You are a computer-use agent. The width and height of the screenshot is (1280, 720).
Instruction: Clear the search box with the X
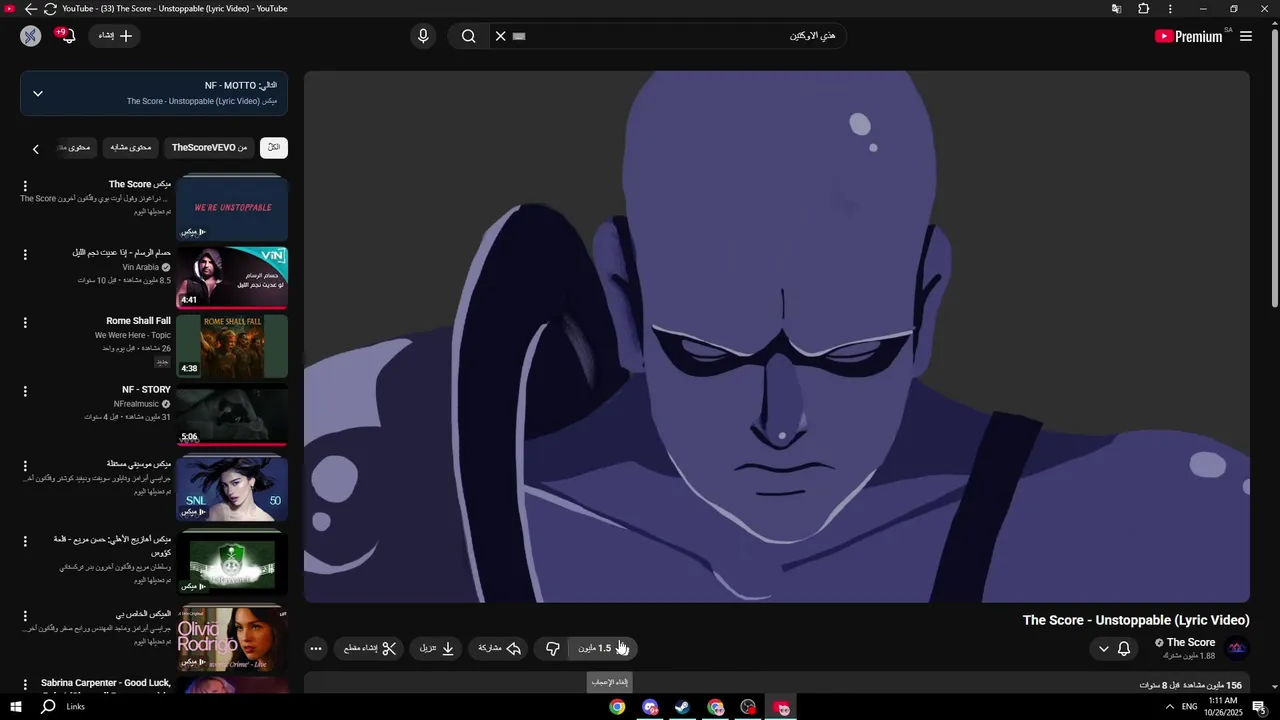501,36
